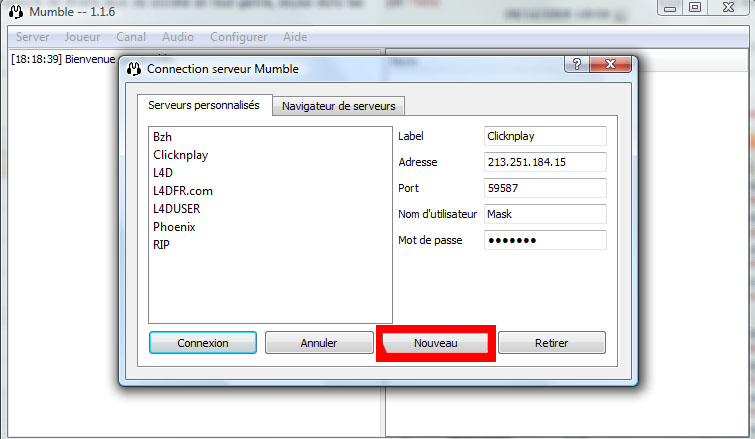Open the Configurer menu
Image resolution: width=755 pixels, height=439 pixels.
click(x=238, y=37)
